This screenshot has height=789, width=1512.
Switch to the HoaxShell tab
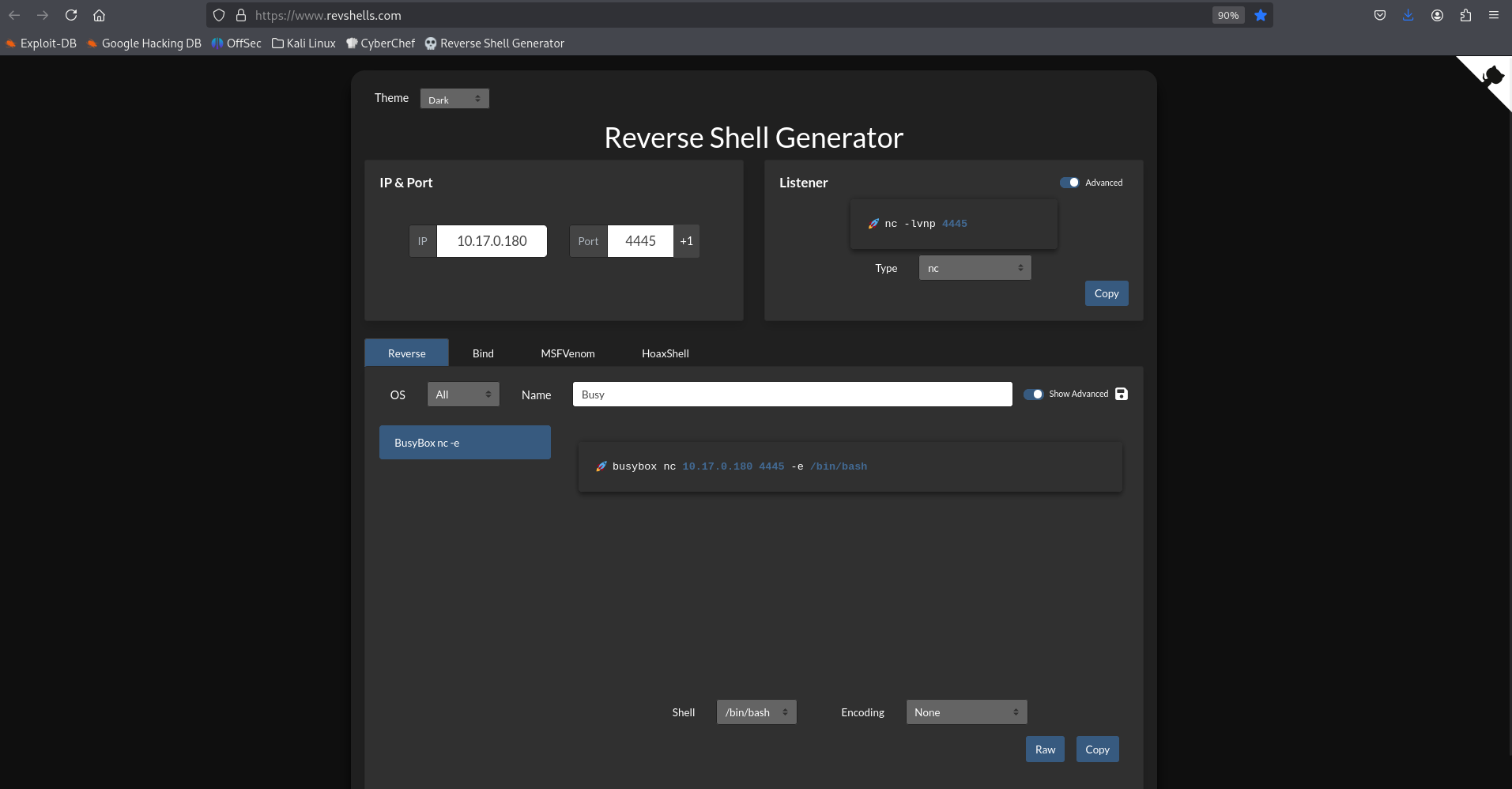(x=666, y=353)
